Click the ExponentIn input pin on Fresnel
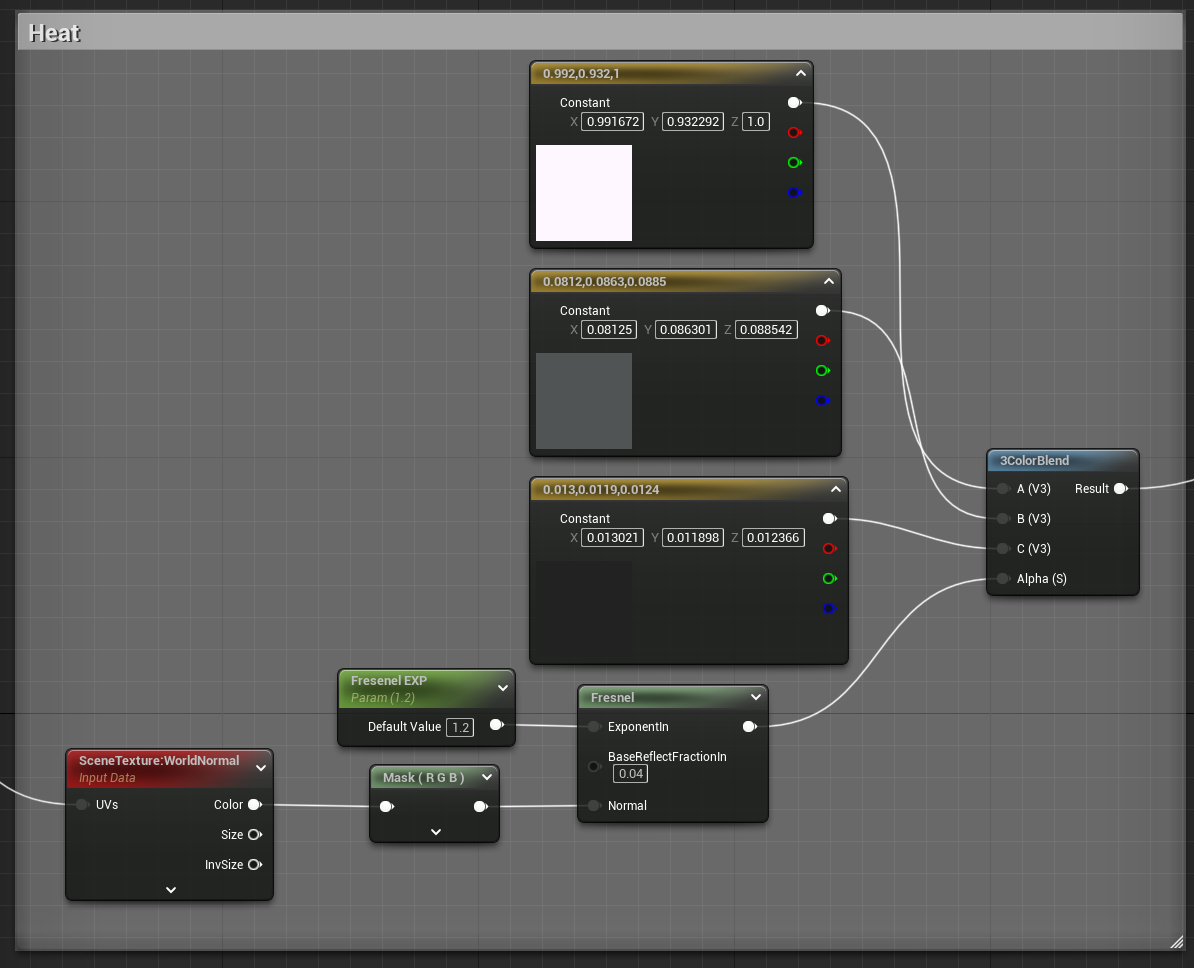The image size is (1194, 968). [594, 727]
